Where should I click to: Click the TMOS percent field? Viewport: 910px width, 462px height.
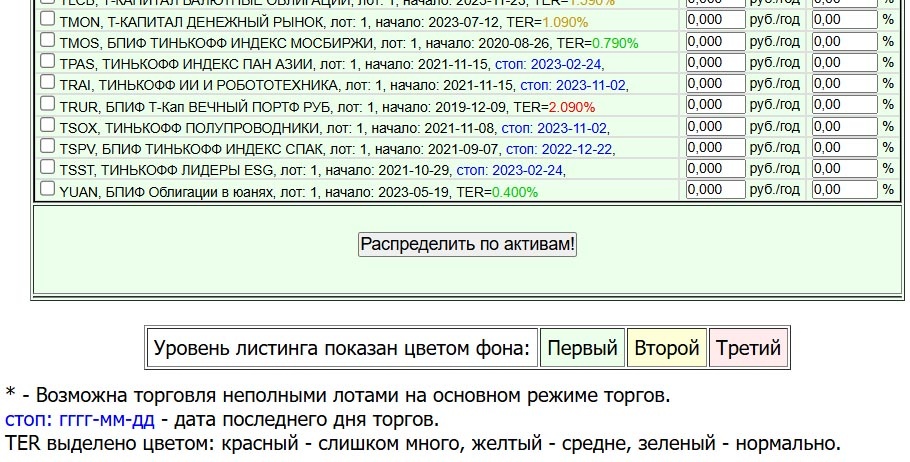pyautogui.click(x=844, y=41)
